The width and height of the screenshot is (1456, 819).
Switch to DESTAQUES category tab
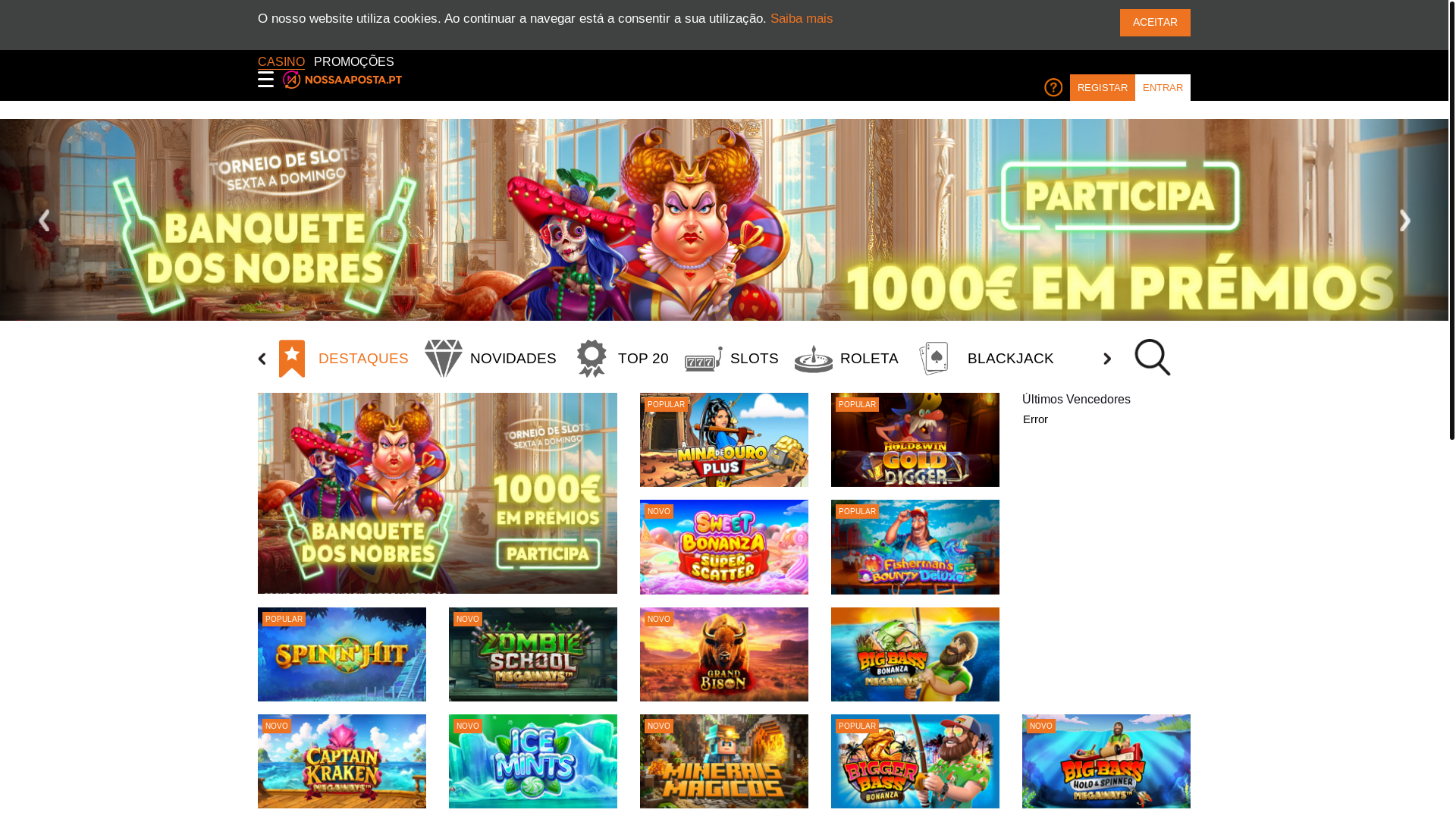pyautogui.click(x=363, y=359)
